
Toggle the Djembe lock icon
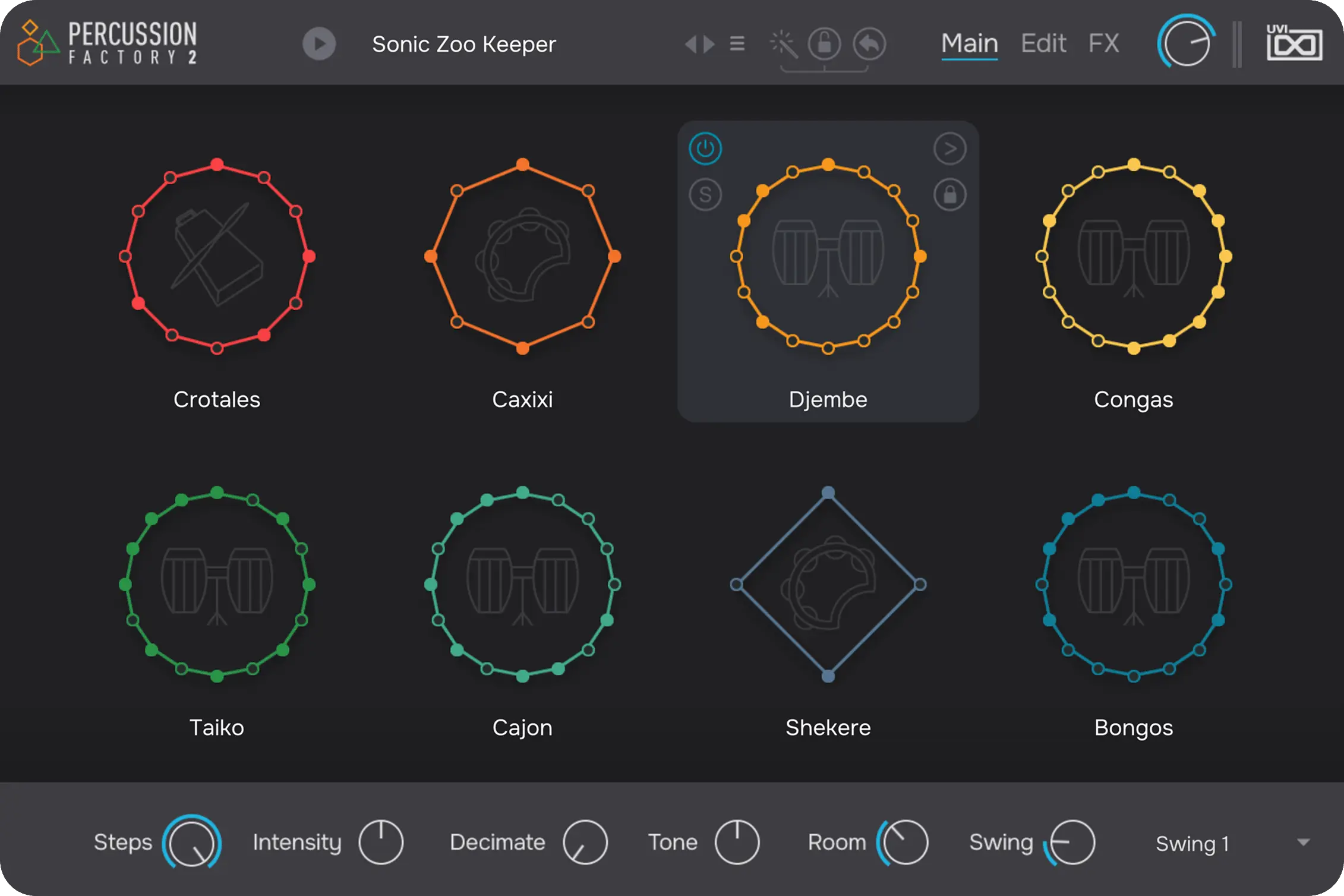click(x=950, y=194)
